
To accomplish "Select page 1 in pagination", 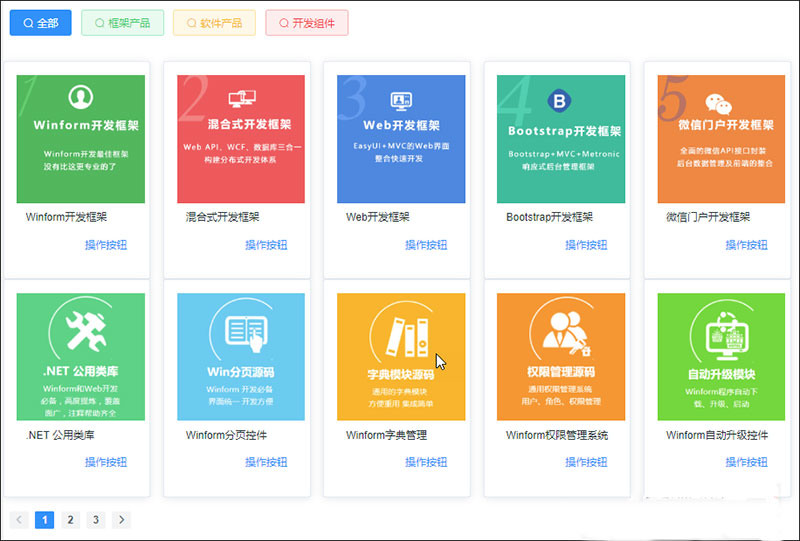I will click(x=44, y=520).
